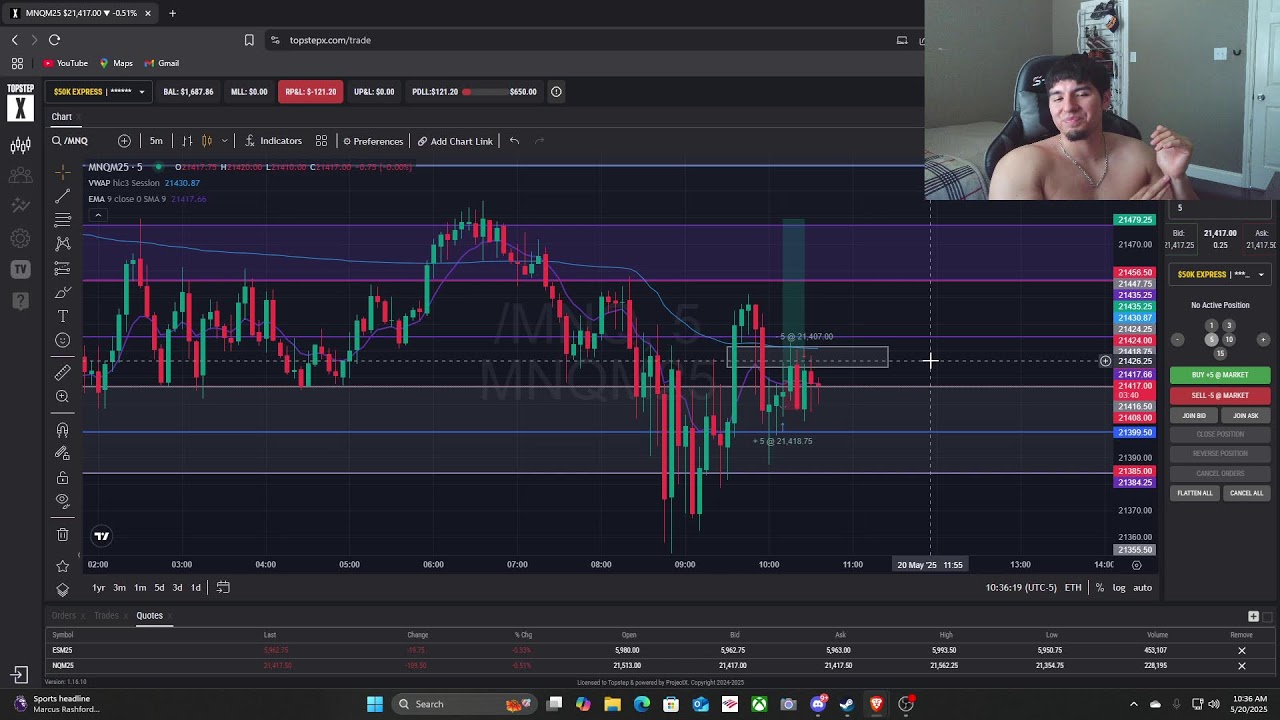Click BUY +5 @ MARKET button
Image resolution: width=1280 pixels, height=720 pixels.
1220,375
